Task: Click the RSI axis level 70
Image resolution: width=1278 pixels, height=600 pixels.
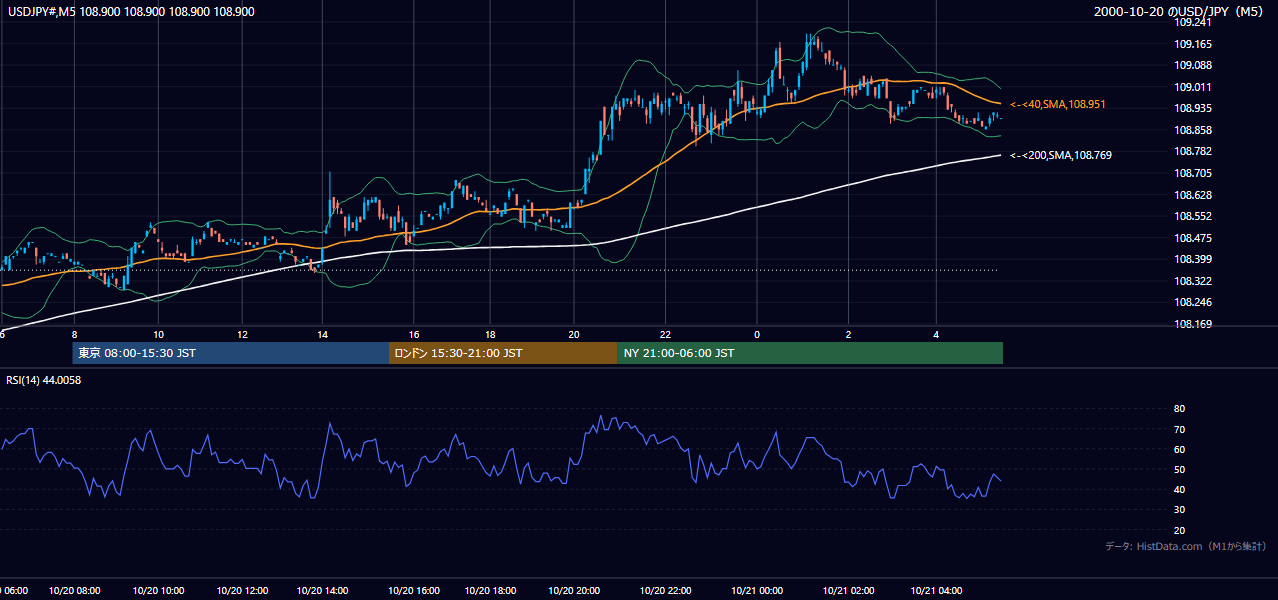Action: tap(1179, 429)
